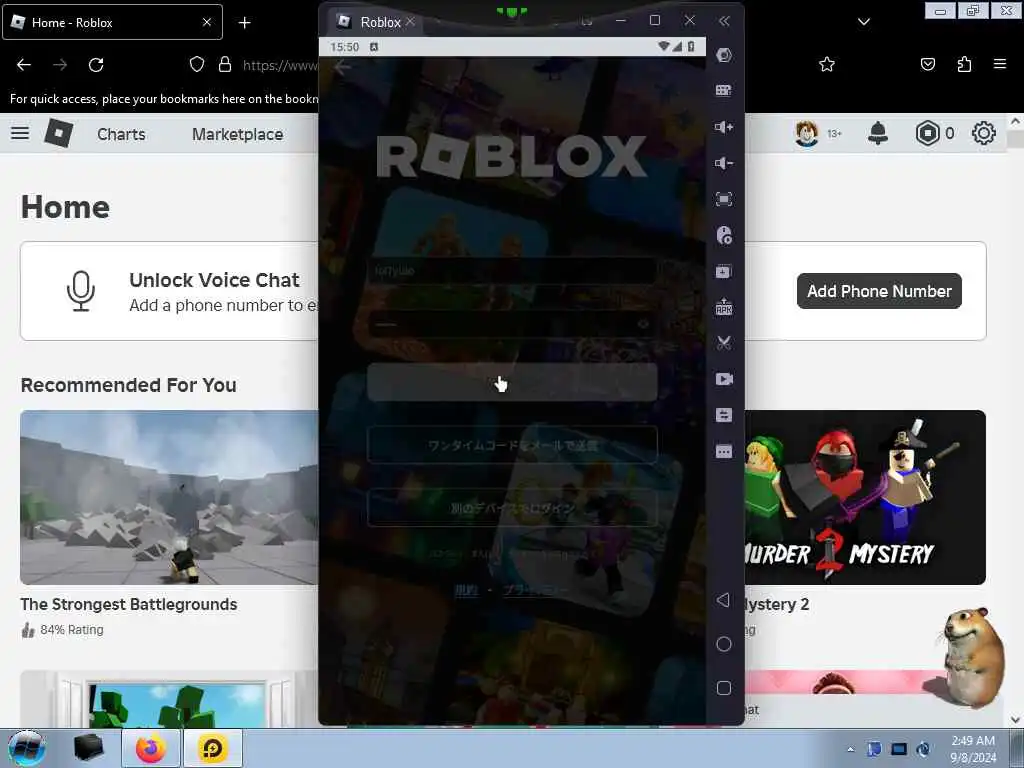Click the log in with another device button
The width and height of the screenshot is (1024, 768).
[512, 508]
